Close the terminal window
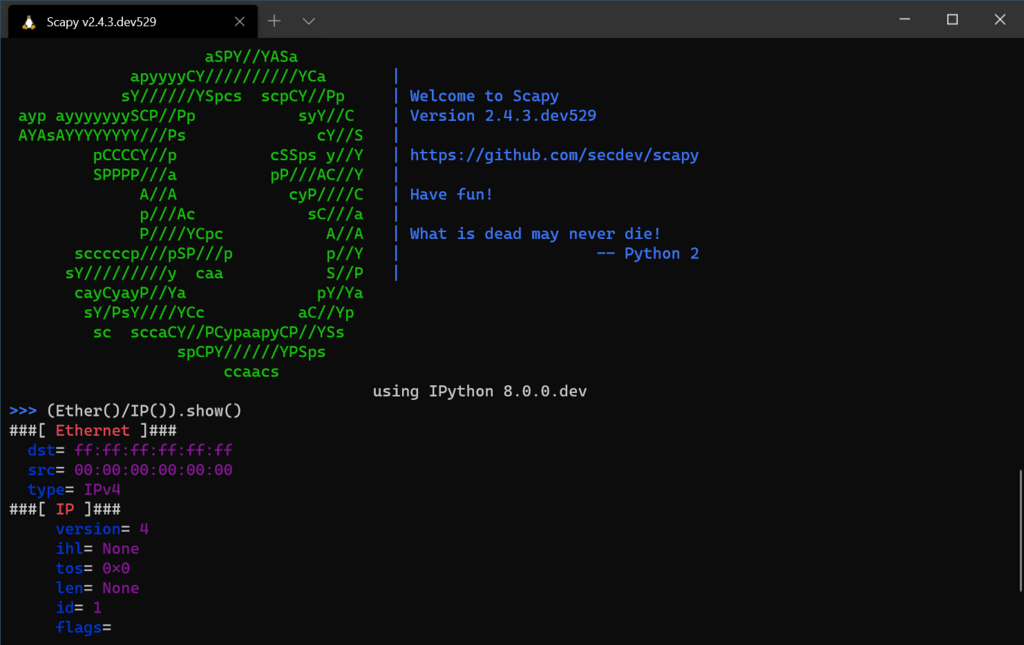 pyautogui.click(x=1000, y=20)
